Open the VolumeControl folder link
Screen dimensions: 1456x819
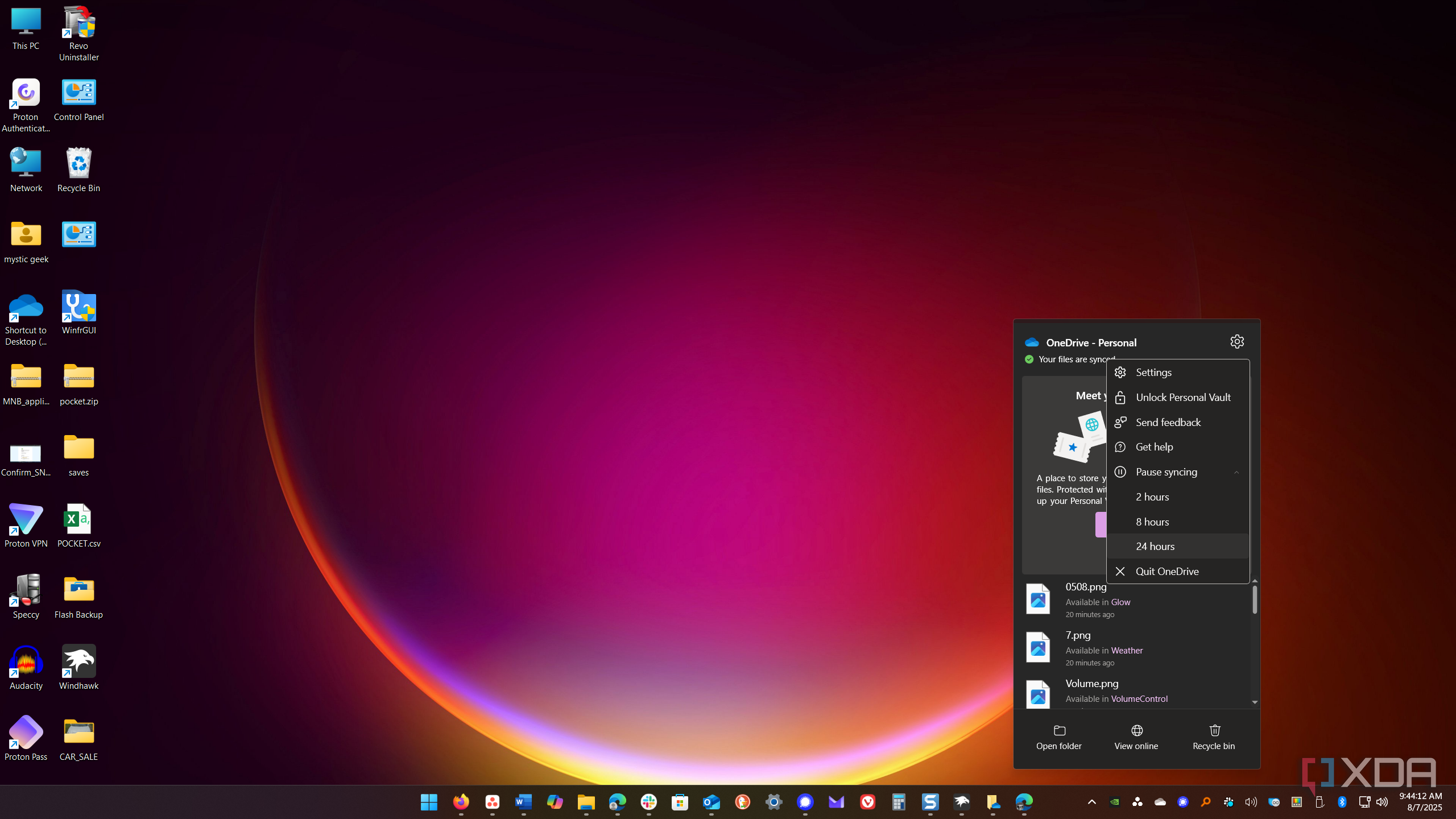coord(1139,699)
